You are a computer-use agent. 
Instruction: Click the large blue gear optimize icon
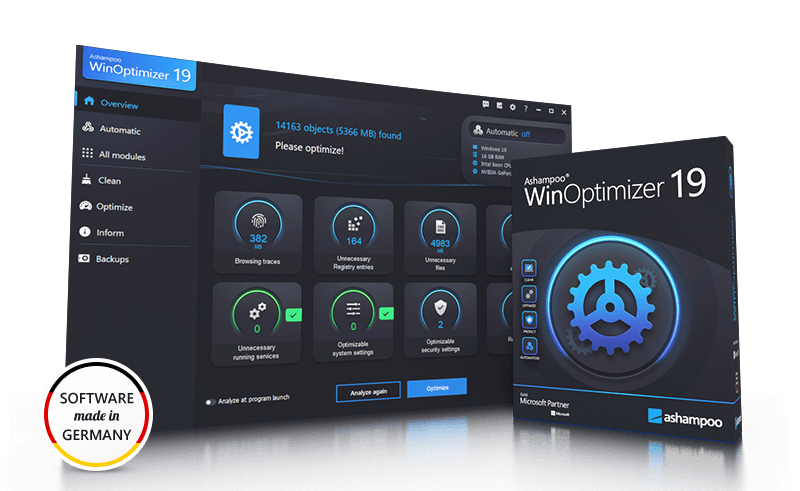click(241, 132)
